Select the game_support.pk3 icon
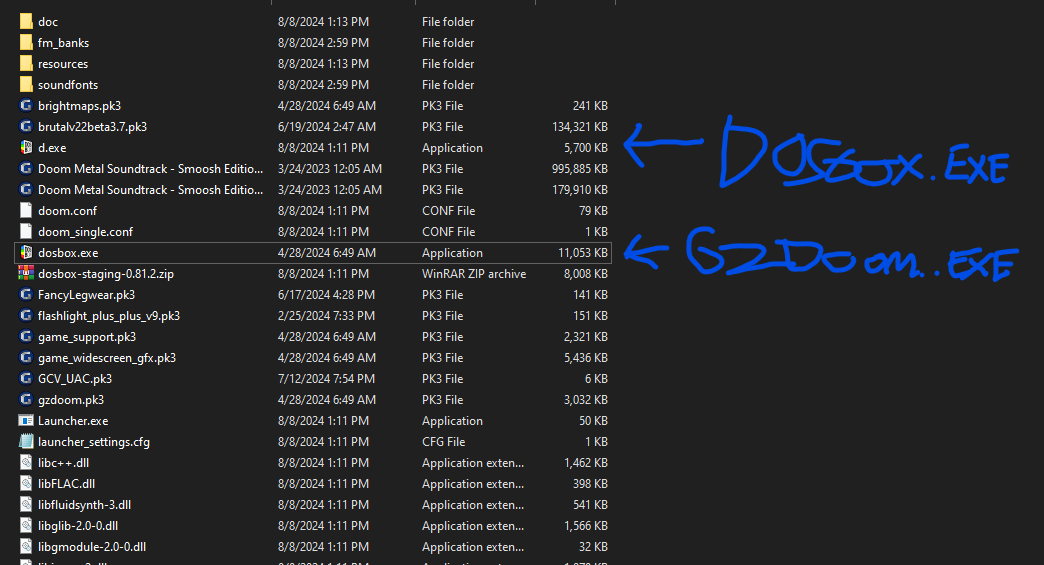The height and width of the screenshot is (565, 1044). [x=26, y=337]
